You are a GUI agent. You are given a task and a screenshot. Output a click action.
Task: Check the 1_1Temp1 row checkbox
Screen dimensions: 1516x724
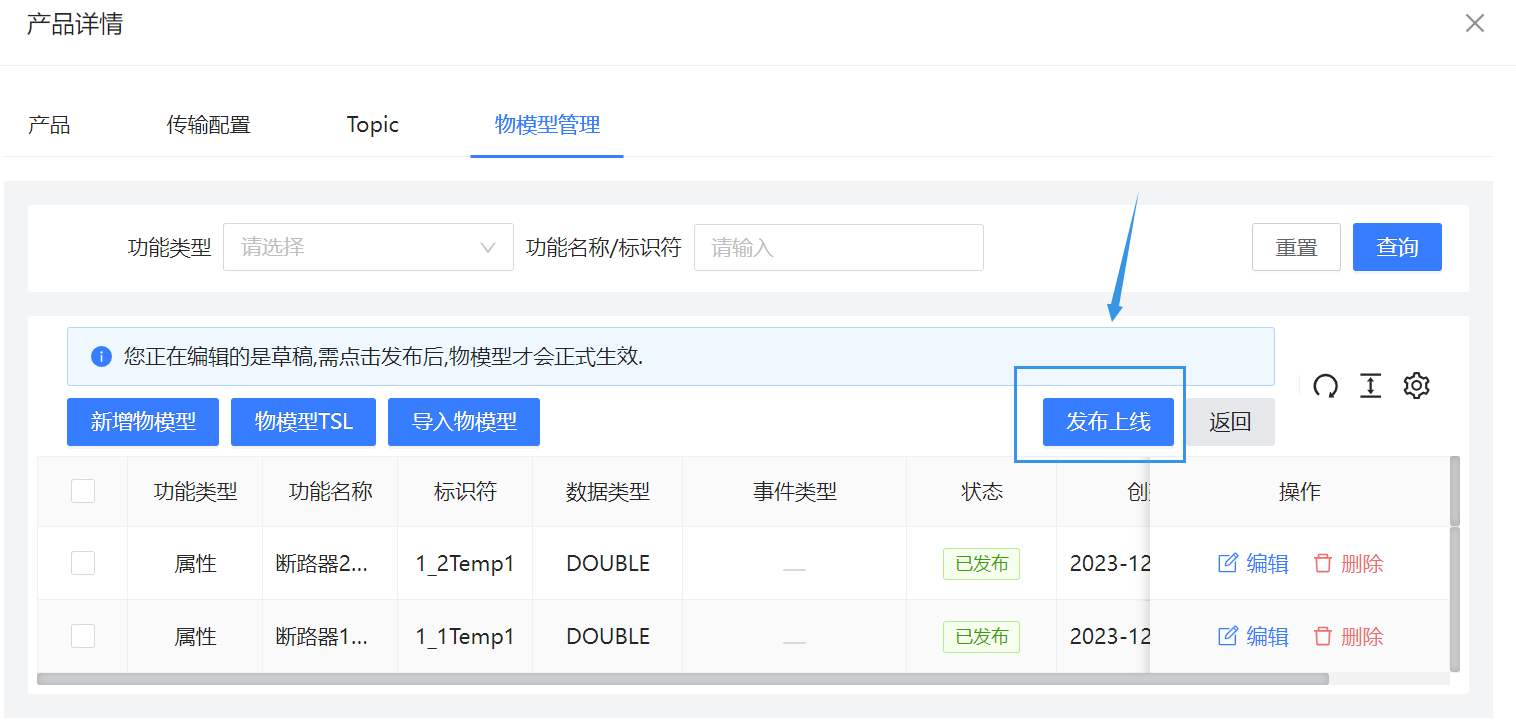point(83,637)
